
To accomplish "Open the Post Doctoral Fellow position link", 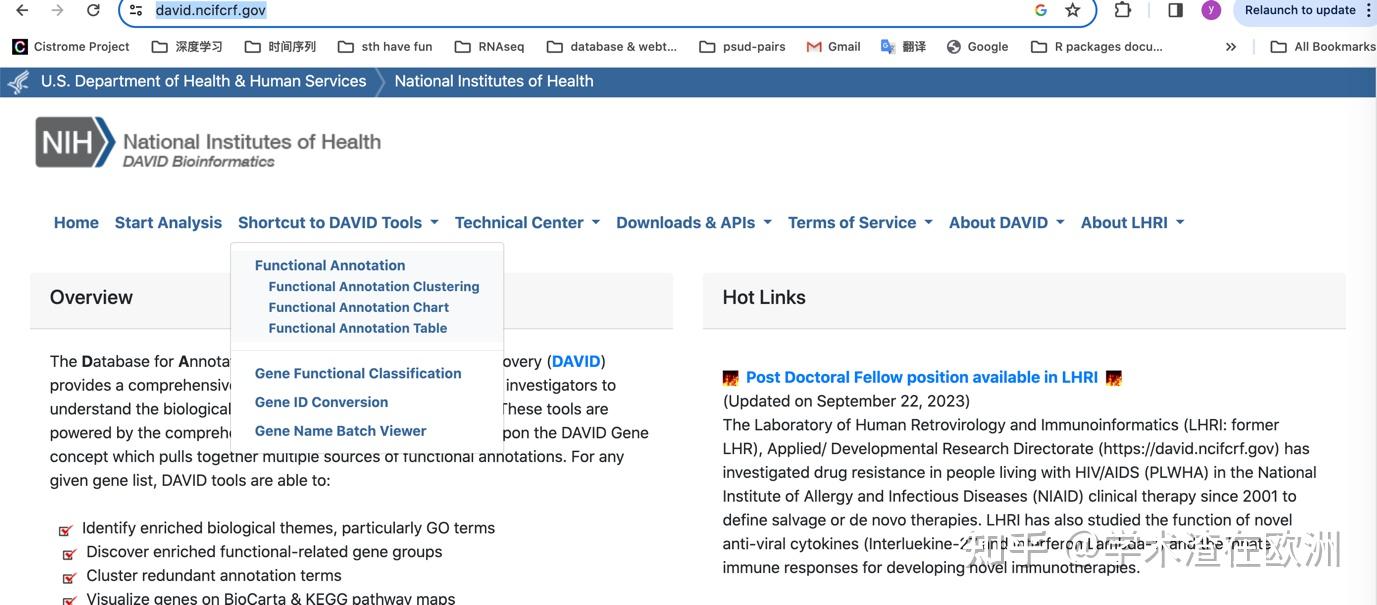I will (921, 378).
